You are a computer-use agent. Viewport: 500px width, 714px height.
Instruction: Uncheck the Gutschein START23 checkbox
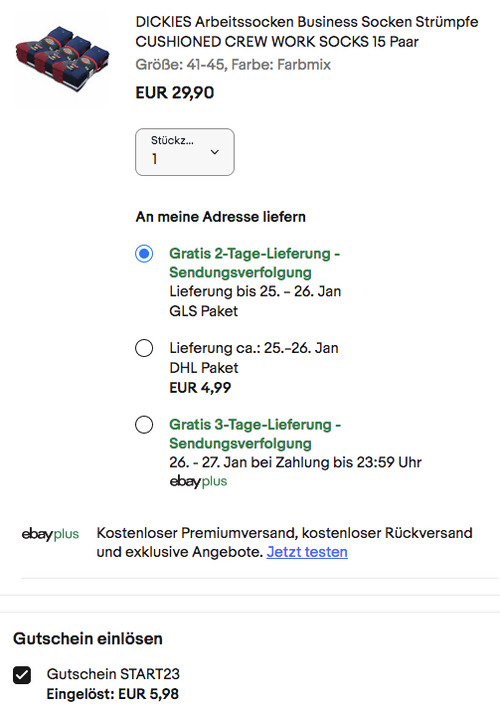click(x=22, y=675)
